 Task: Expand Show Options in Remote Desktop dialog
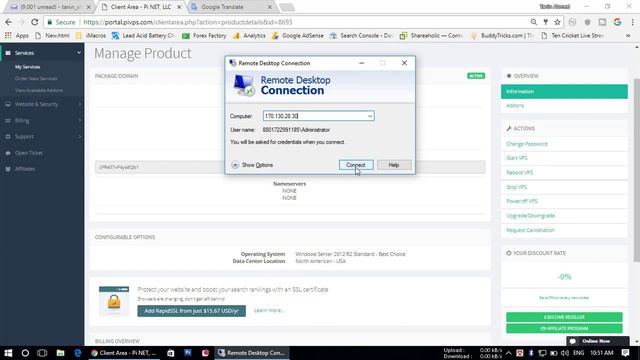click(x=252, y=165)
